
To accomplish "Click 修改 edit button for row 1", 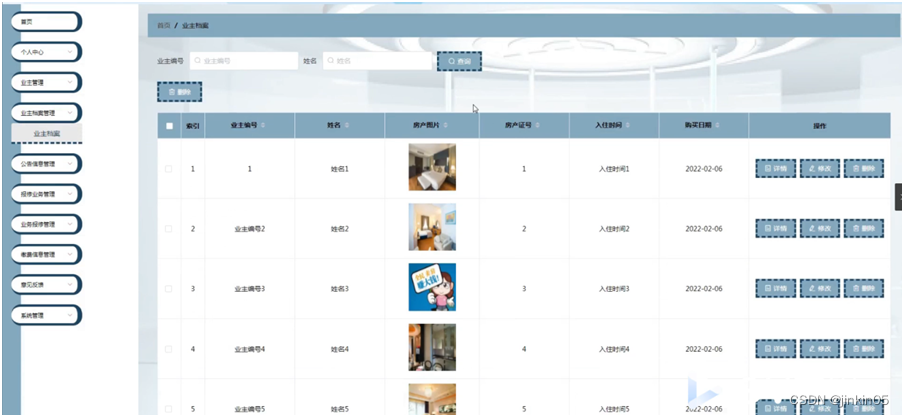I will point(820,169).
